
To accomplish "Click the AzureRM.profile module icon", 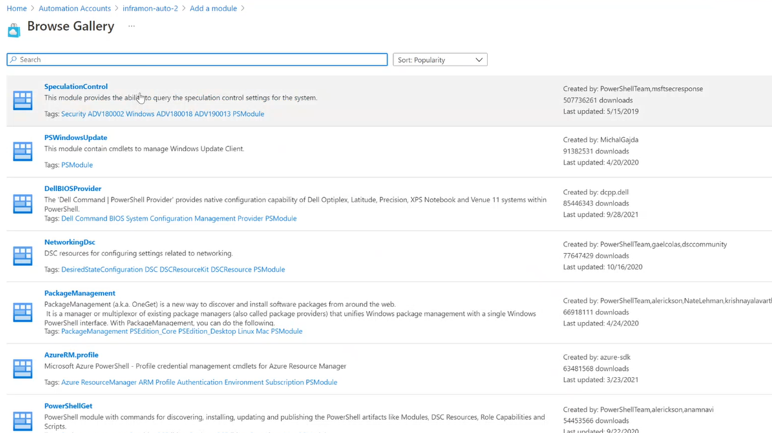I will click(22, 369).
